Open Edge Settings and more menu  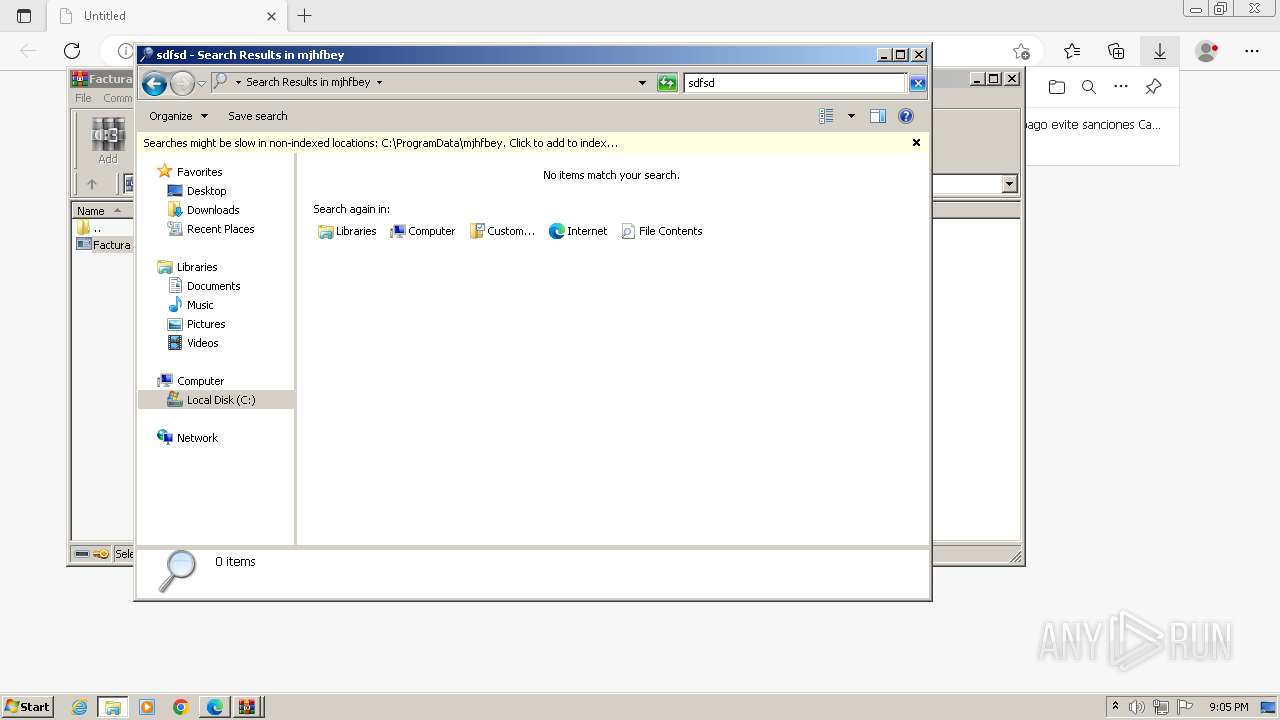[1252, 51]
